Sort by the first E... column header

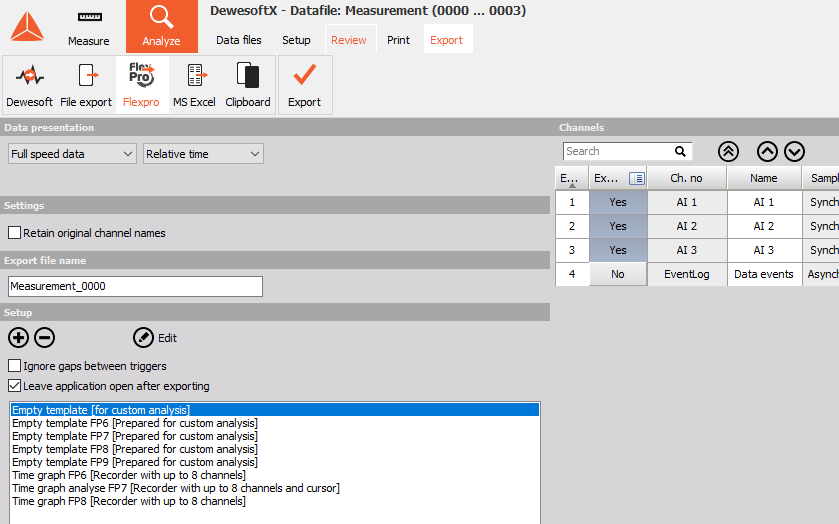[x=572, y=178]
